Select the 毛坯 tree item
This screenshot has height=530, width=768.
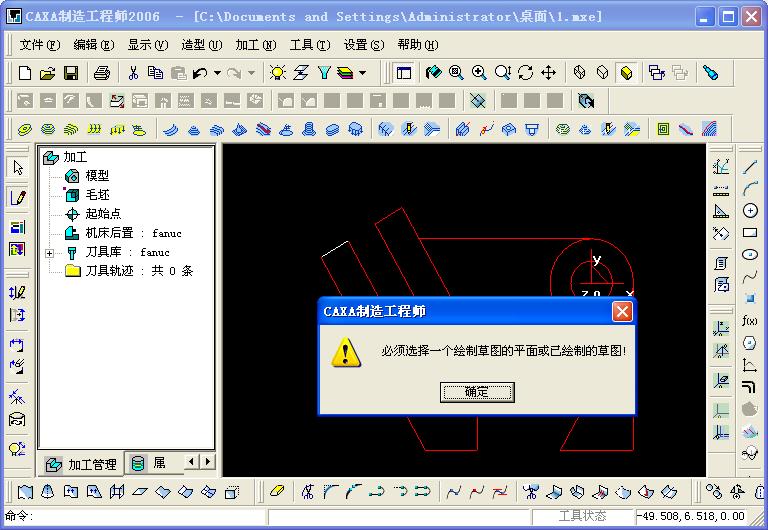point(97,194)
